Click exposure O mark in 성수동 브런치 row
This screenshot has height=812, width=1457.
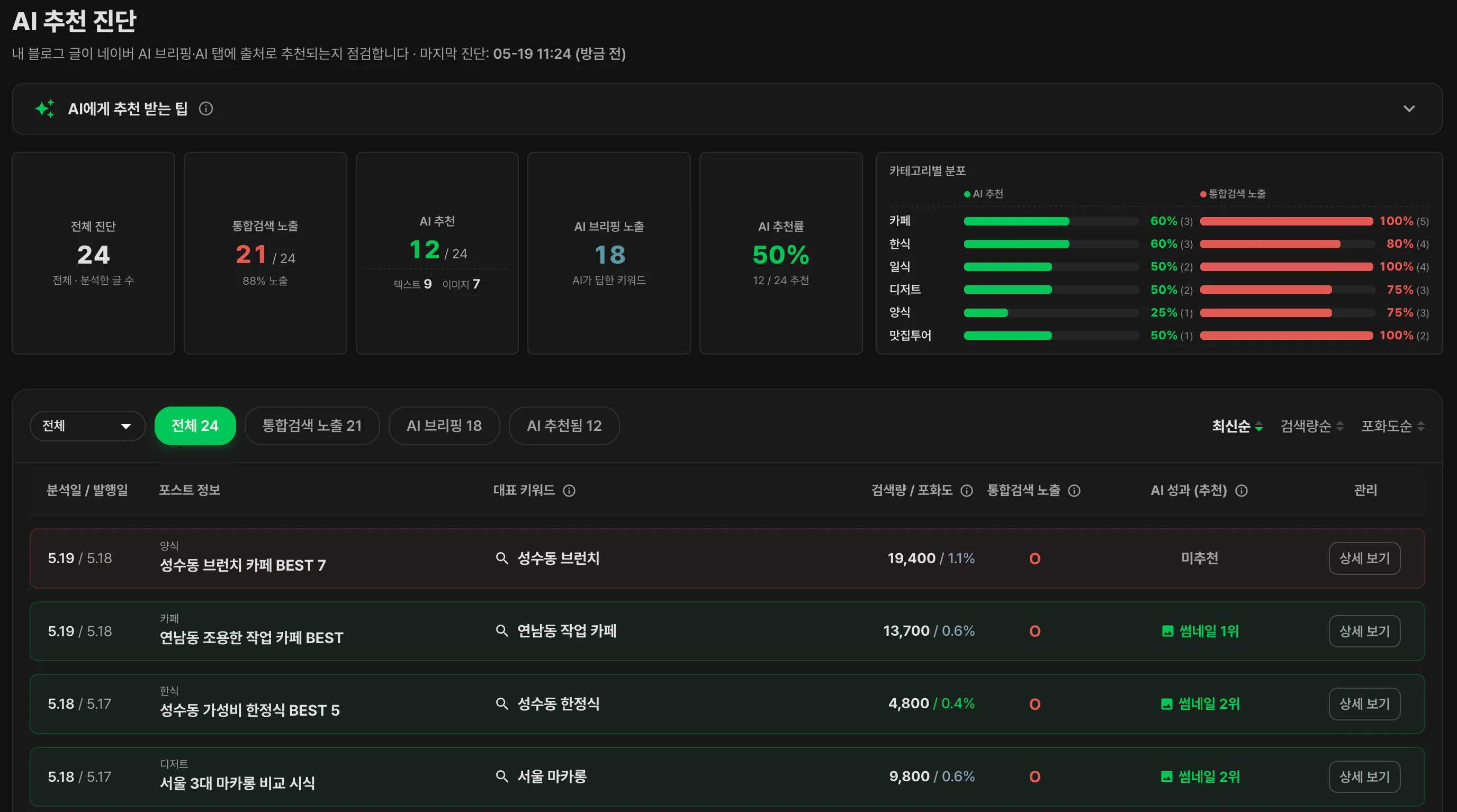pos(1035,558)
